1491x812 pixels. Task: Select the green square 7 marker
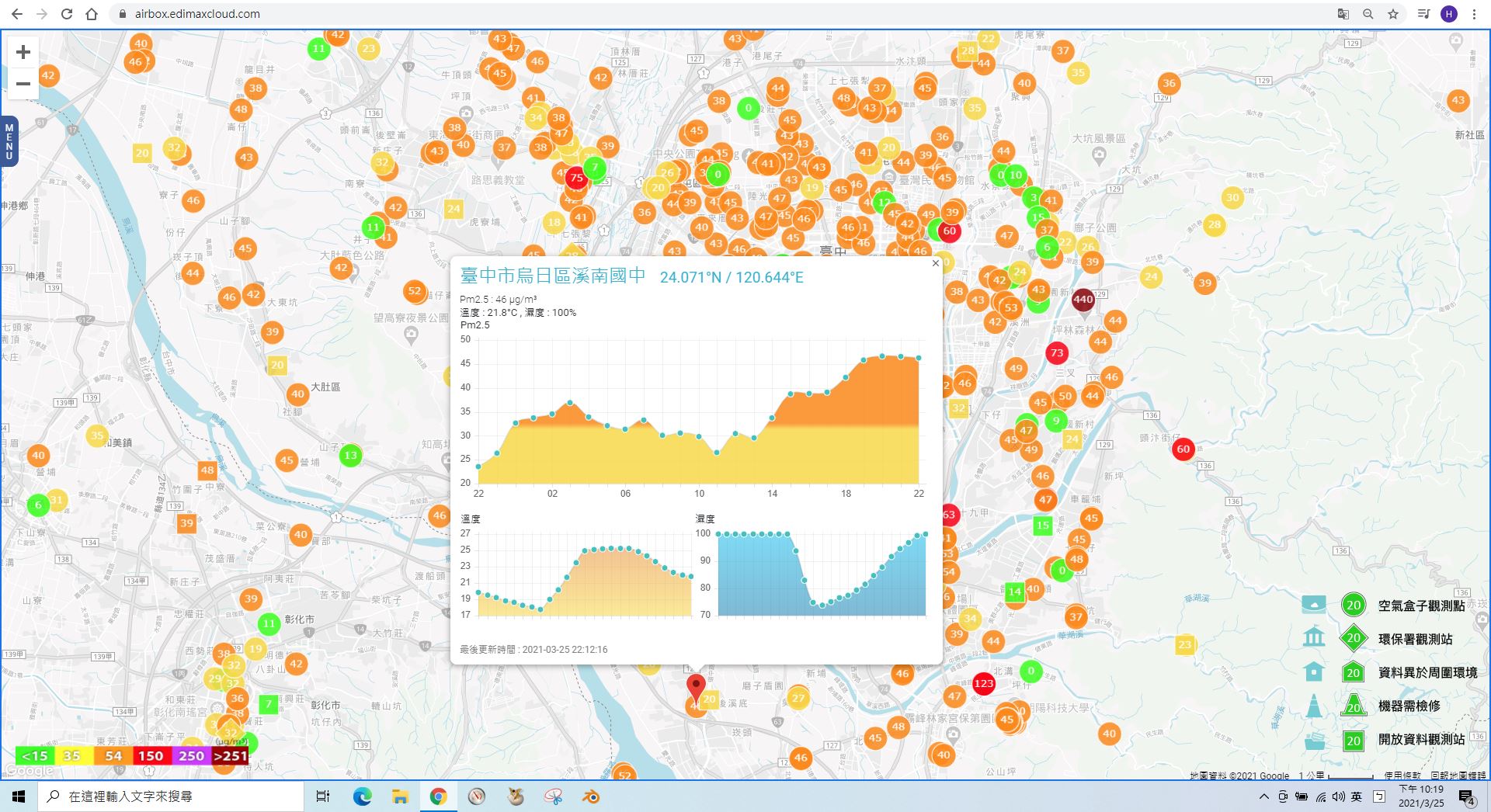[x=269, y=704]
